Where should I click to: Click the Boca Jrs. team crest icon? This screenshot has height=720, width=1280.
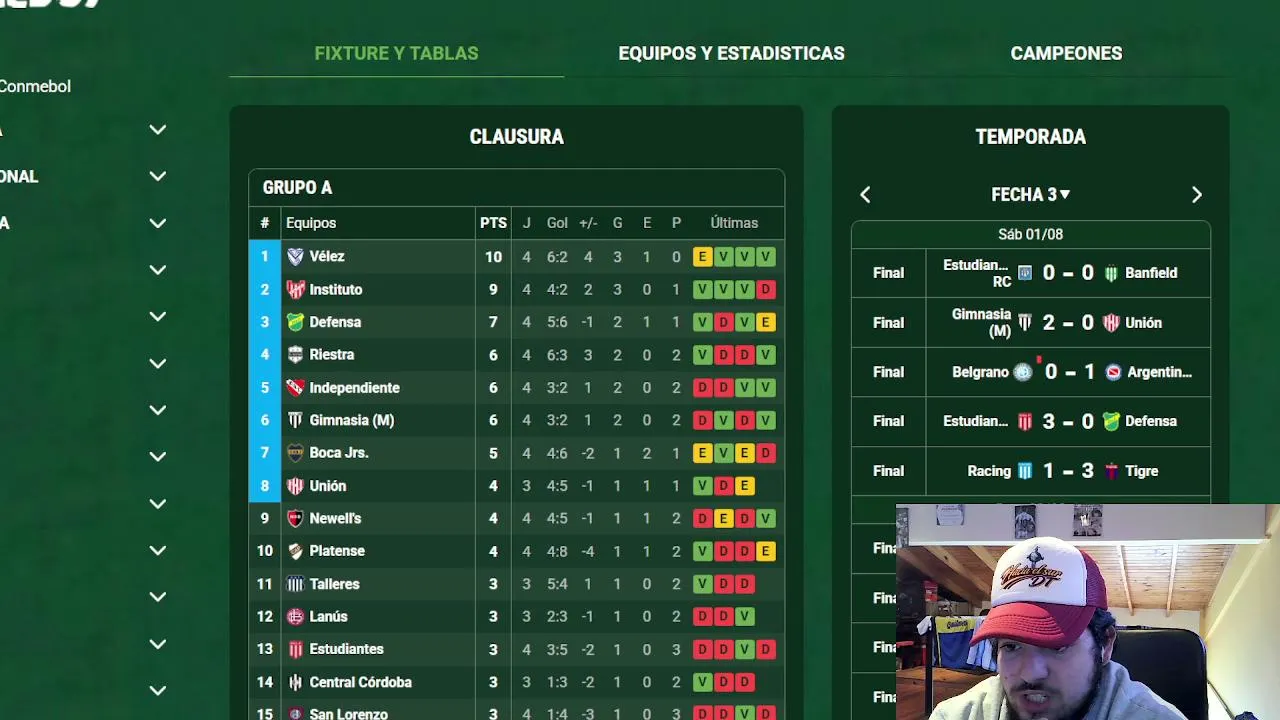pyautogui.click(x=295, y=453)
